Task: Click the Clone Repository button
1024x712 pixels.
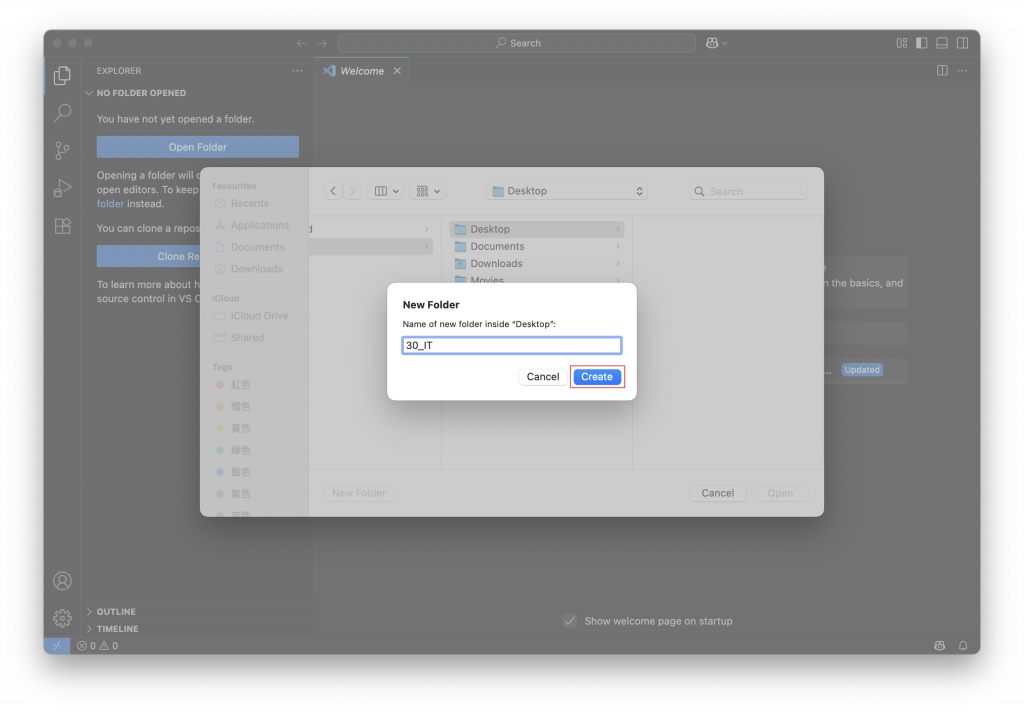Action: pos(148,256)
